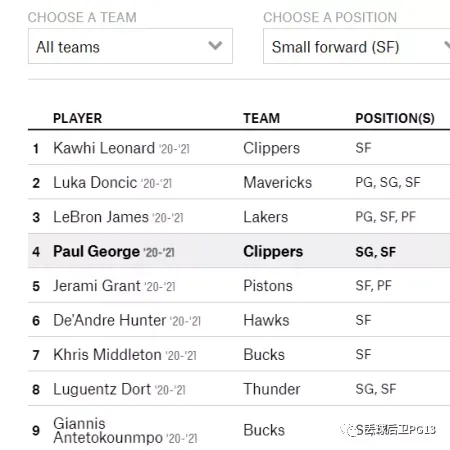The width and height of the screenshot is (450, 450).
Task: Click the Mavericks team cell
Action: coord(278,183)
